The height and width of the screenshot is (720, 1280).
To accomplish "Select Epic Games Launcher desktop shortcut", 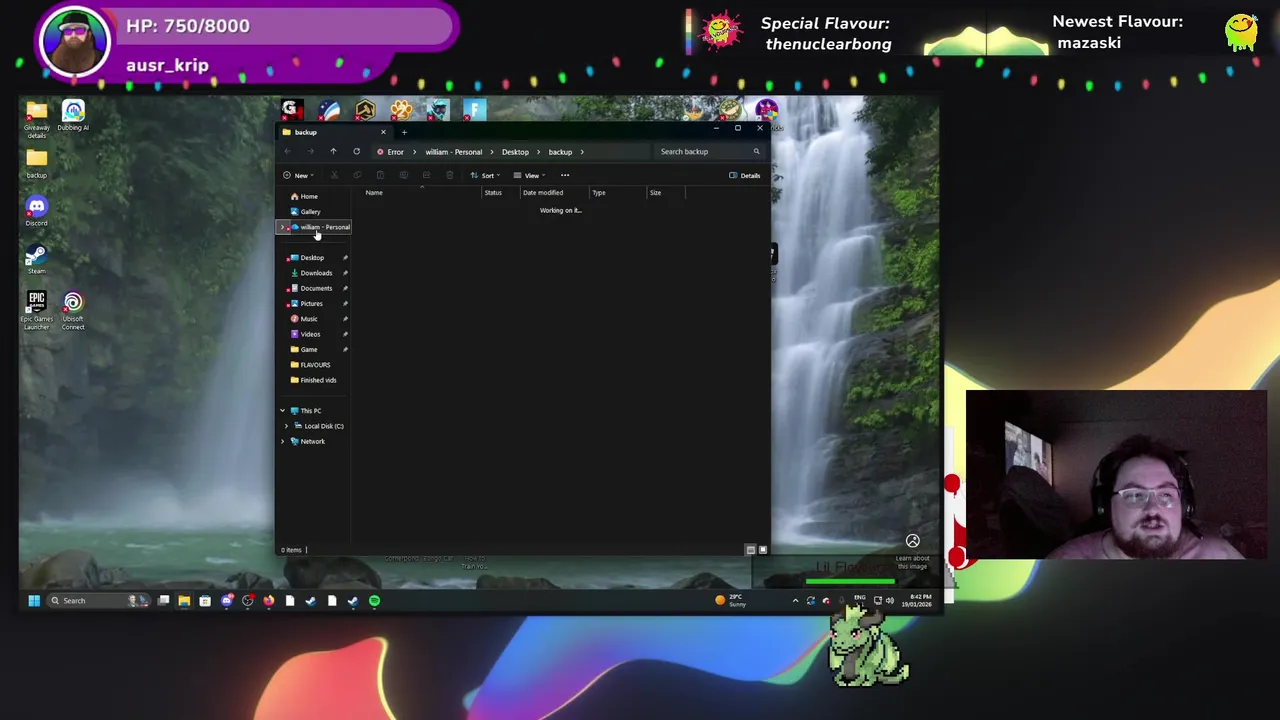I will pos(36,311).
